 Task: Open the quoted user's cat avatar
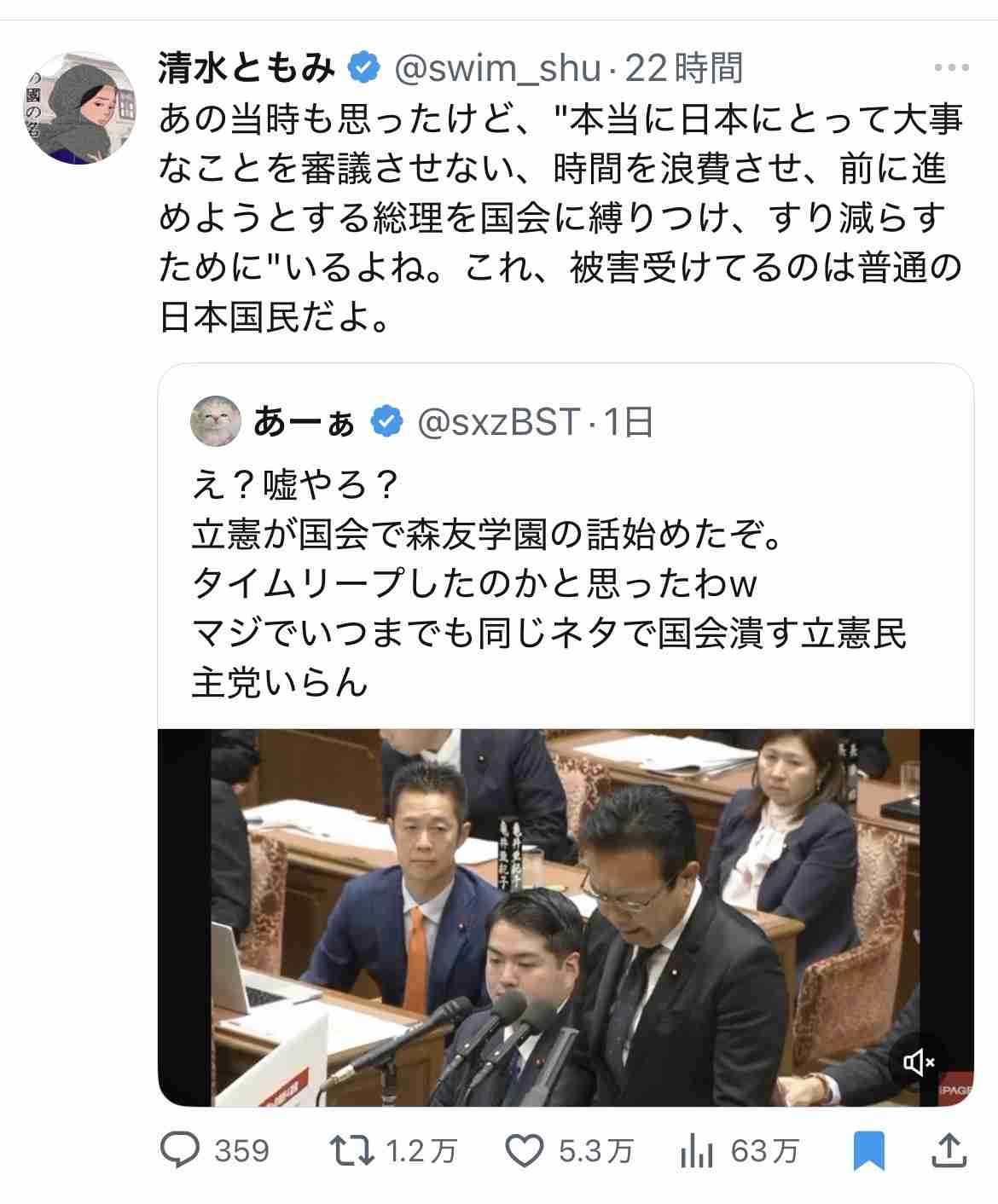pos(216,421)
